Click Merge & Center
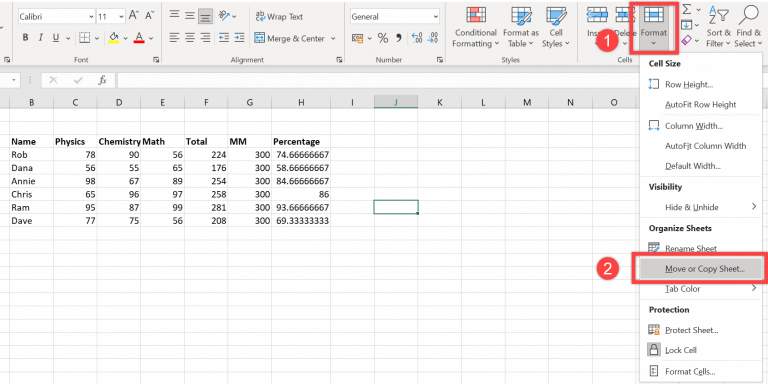 [x=289, y=38]
